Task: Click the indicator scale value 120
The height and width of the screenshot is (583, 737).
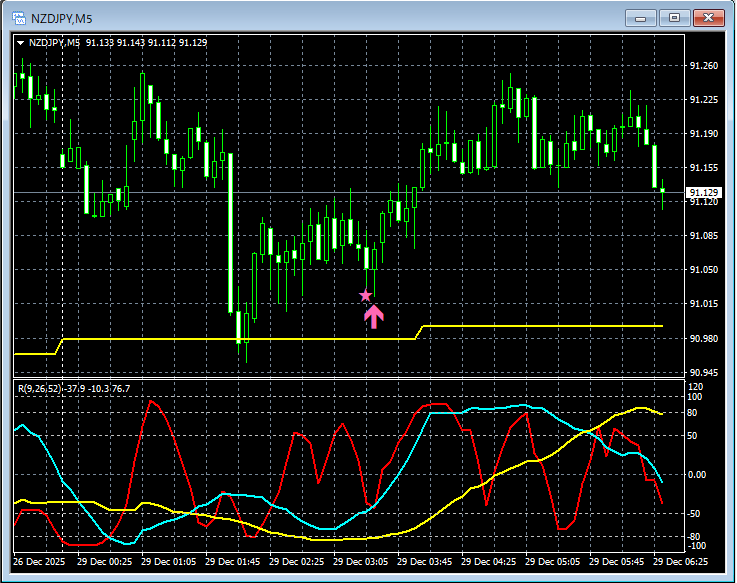Action: [696, 387]
